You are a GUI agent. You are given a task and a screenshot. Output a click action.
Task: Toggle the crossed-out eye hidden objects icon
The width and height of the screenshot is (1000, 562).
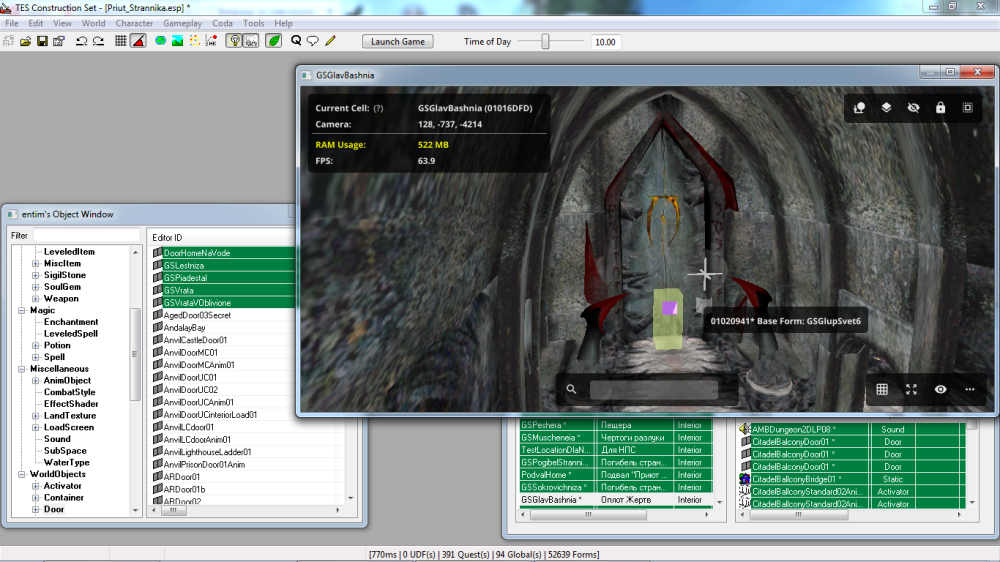[x=913, y=108]
